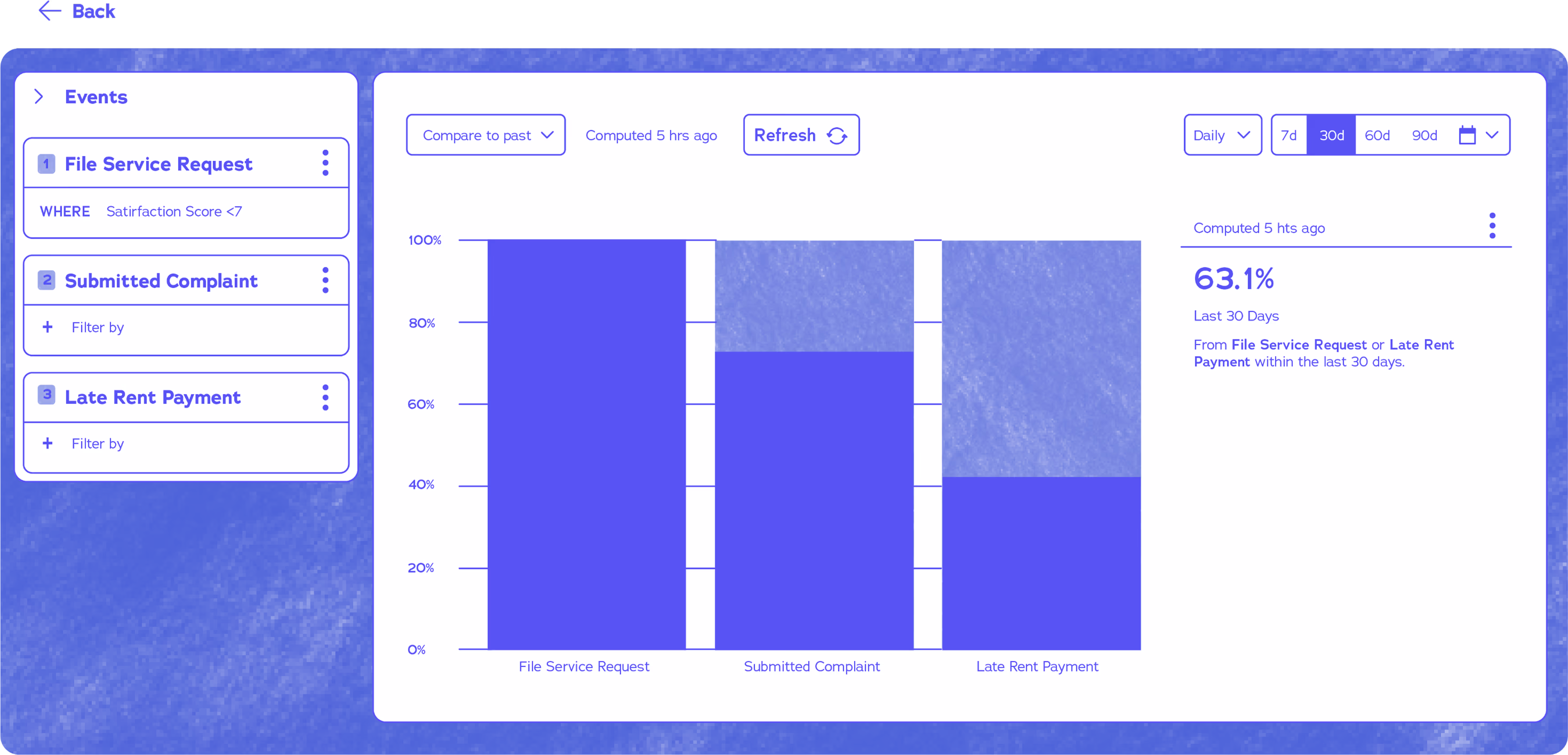Click Filter by under Late Rent Payment

coord(97,443)
